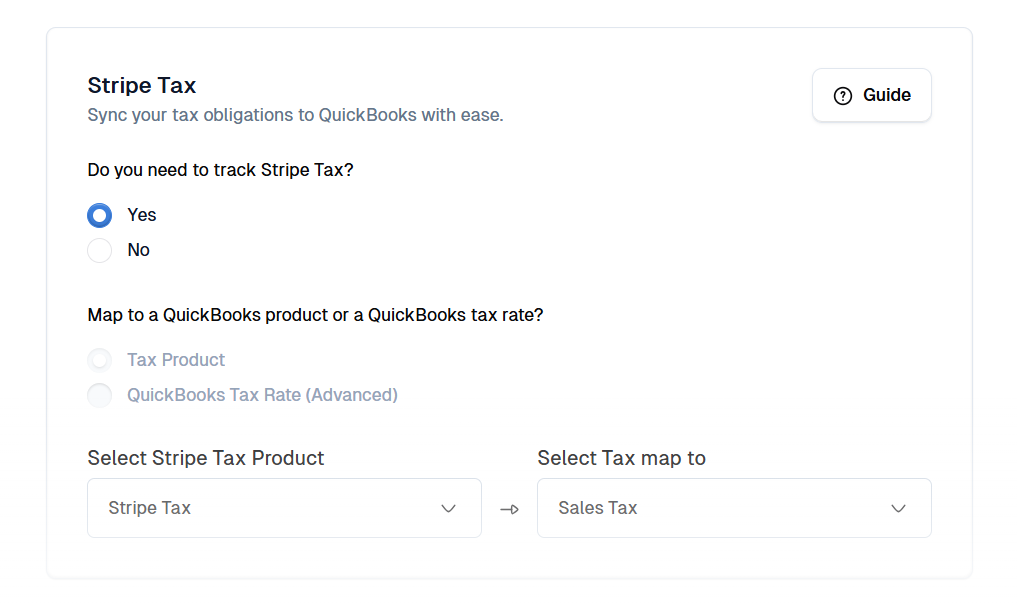This screenshot has width=1017, height=603.
Task: Open the Guide button
Action: click(x=872, y=96)
